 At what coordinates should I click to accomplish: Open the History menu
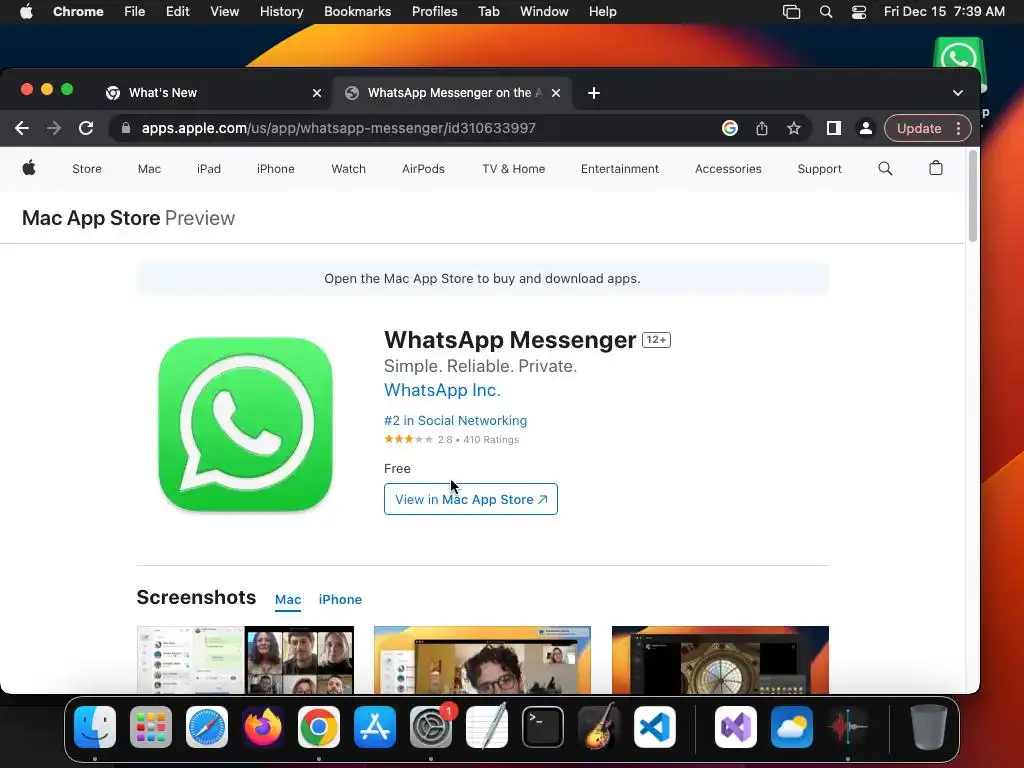tap(281, 12)
